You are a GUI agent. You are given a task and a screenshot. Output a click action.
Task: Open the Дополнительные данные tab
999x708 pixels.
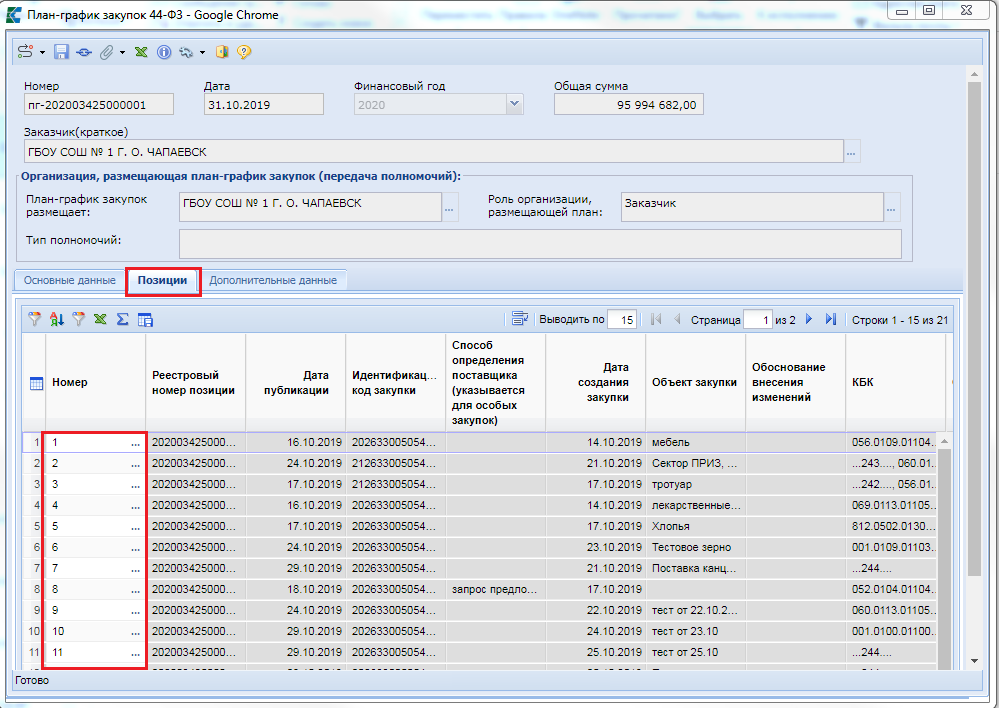tap(272, 281)
